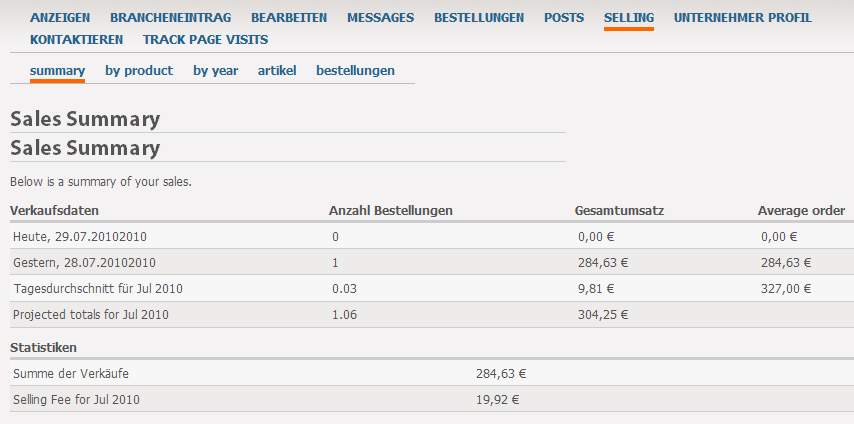This screenshot has height=424, width=854.
Task: Click the POSTS tab
Action: click(564, 18)
